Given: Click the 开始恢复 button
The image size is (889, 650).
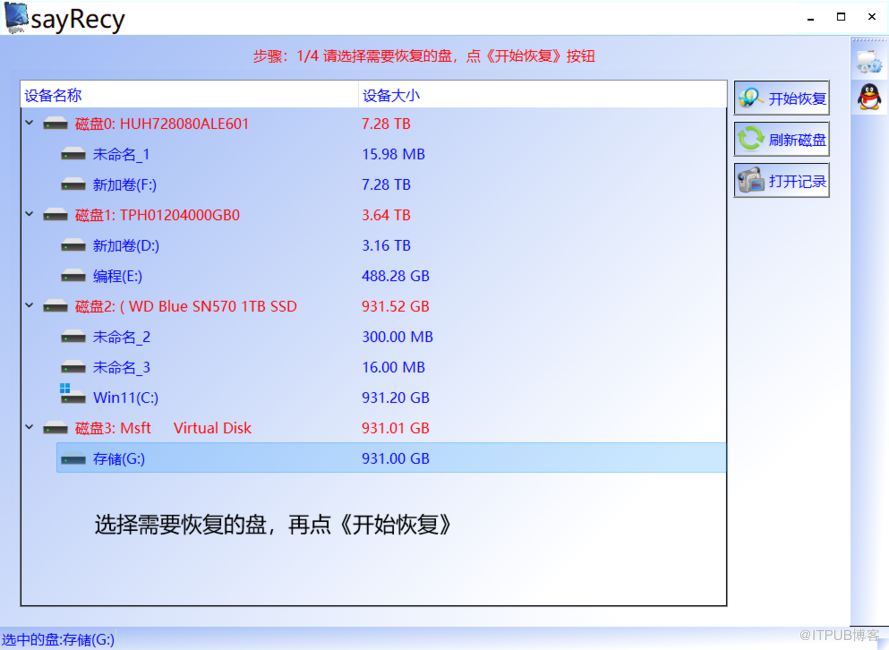Looking at the screenshot, I should click(x=781, y=98).
